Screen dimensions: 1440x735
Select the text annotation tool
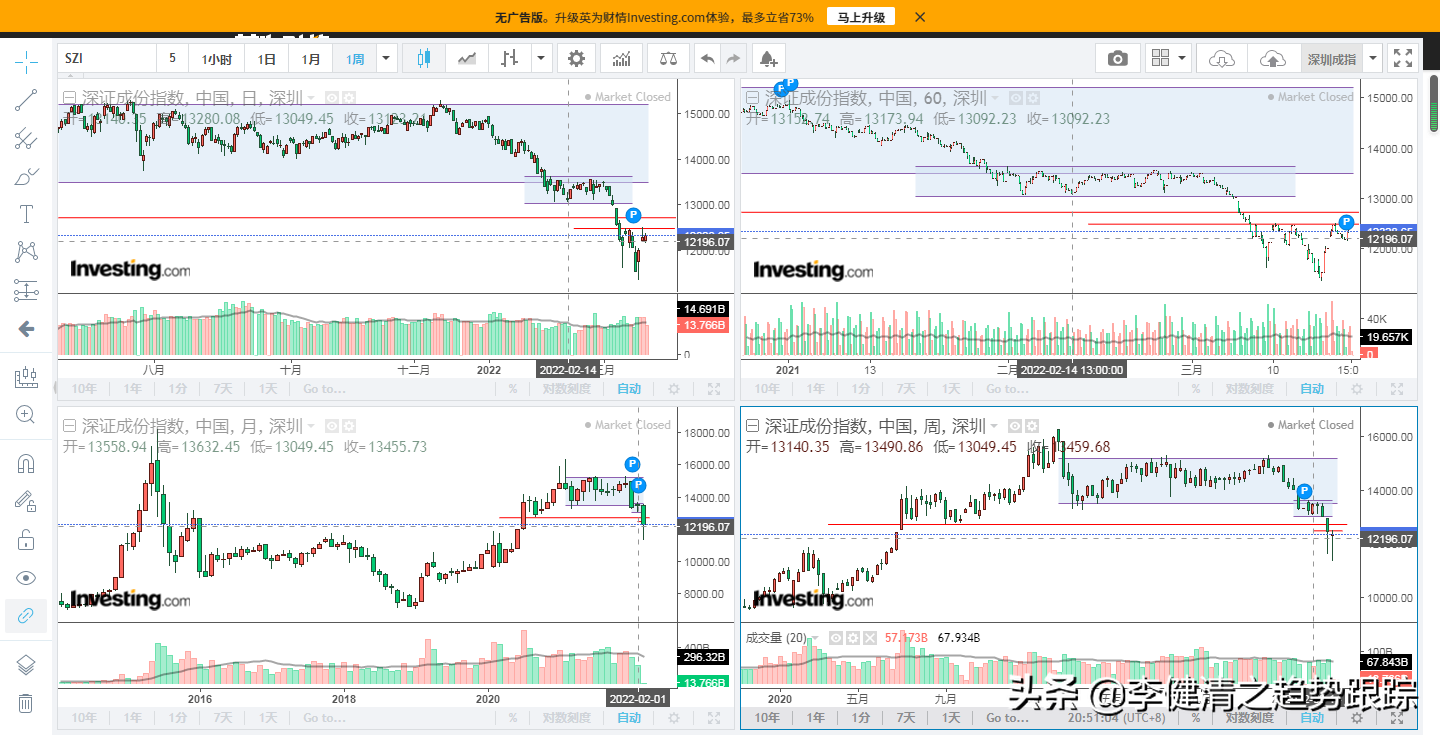pos(26,214)
